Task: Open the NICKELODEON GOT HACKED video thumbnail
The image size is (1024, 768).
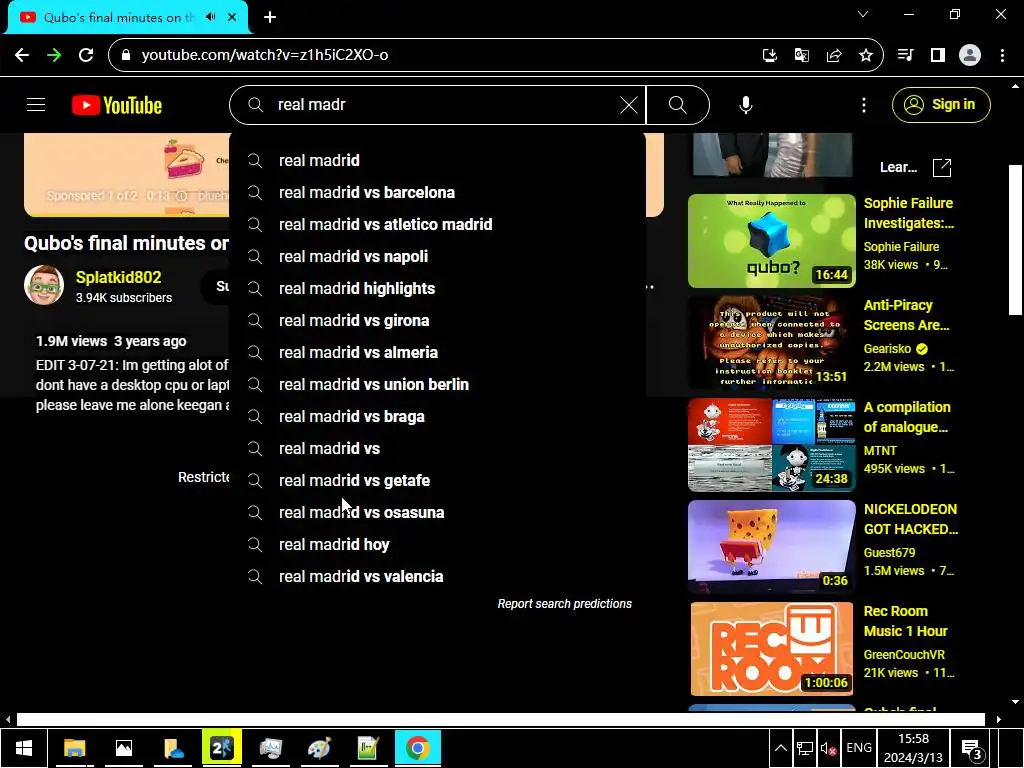Action: coord(771,547)
